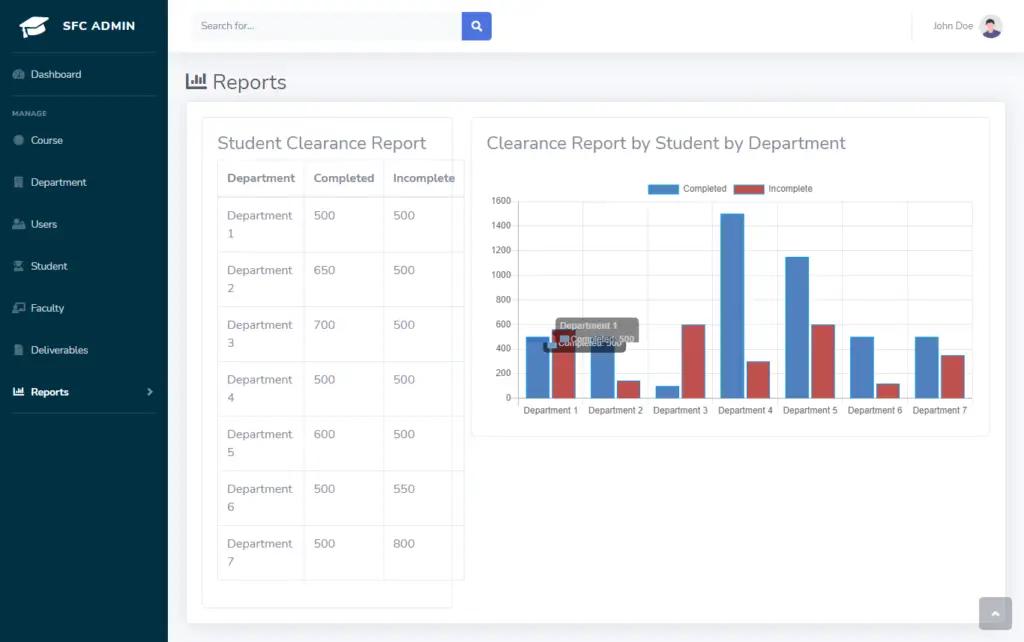Screen dimensions: 1024x642
Task: Choose Deliverables in the Manage menu
Action: coord(65,350)
